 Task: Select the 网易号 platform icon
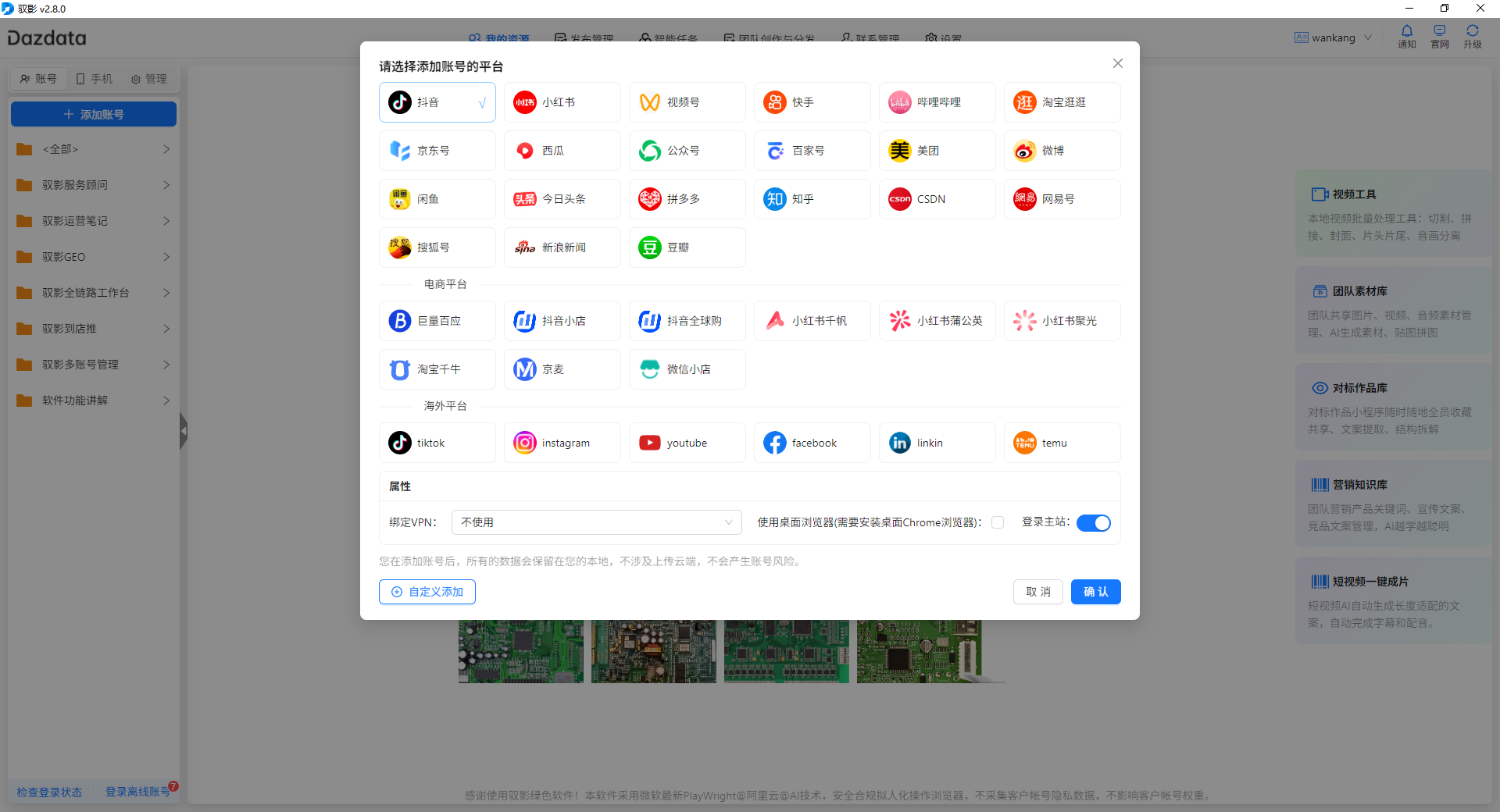click(x=1025, y=199)
